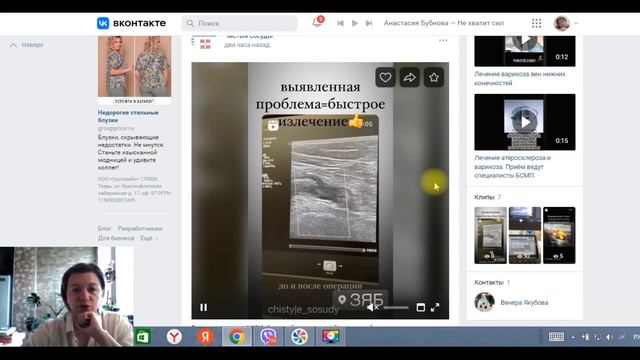Open the third clip thumbnail with 5 views
This screenshot has width=640, height=360.
tap(559, 235)
